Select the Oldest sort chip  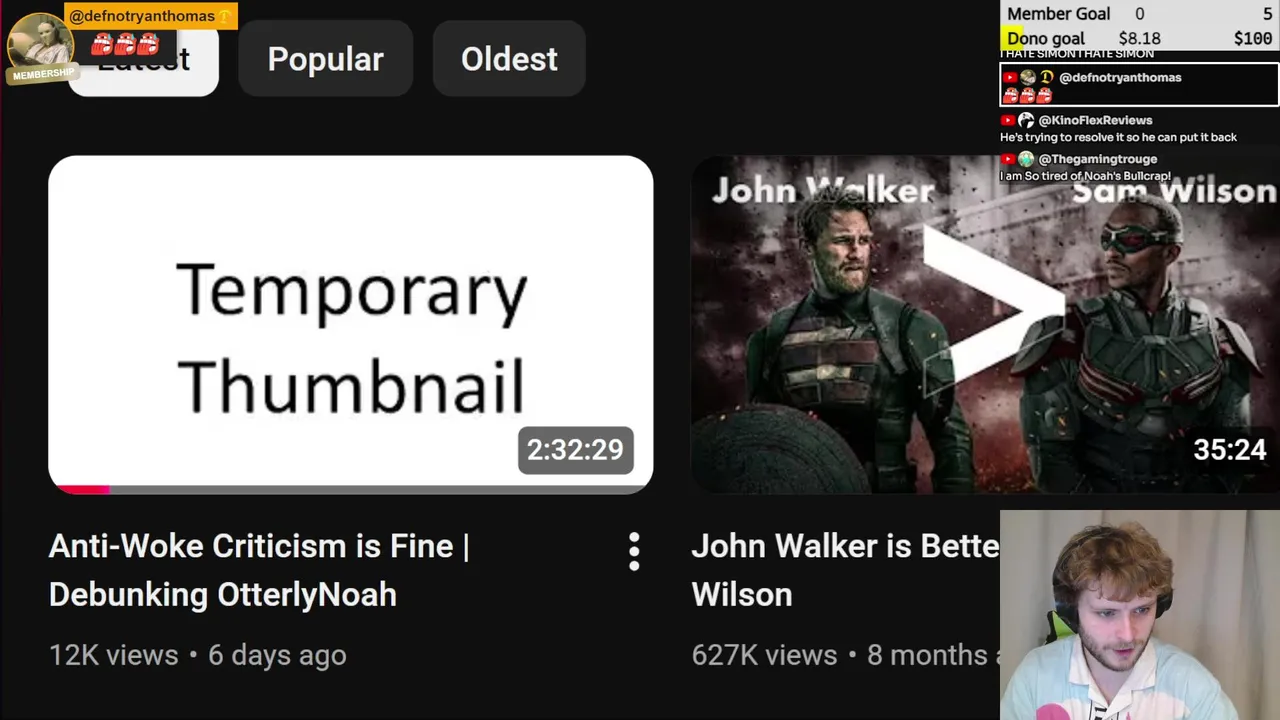[509, 59]
